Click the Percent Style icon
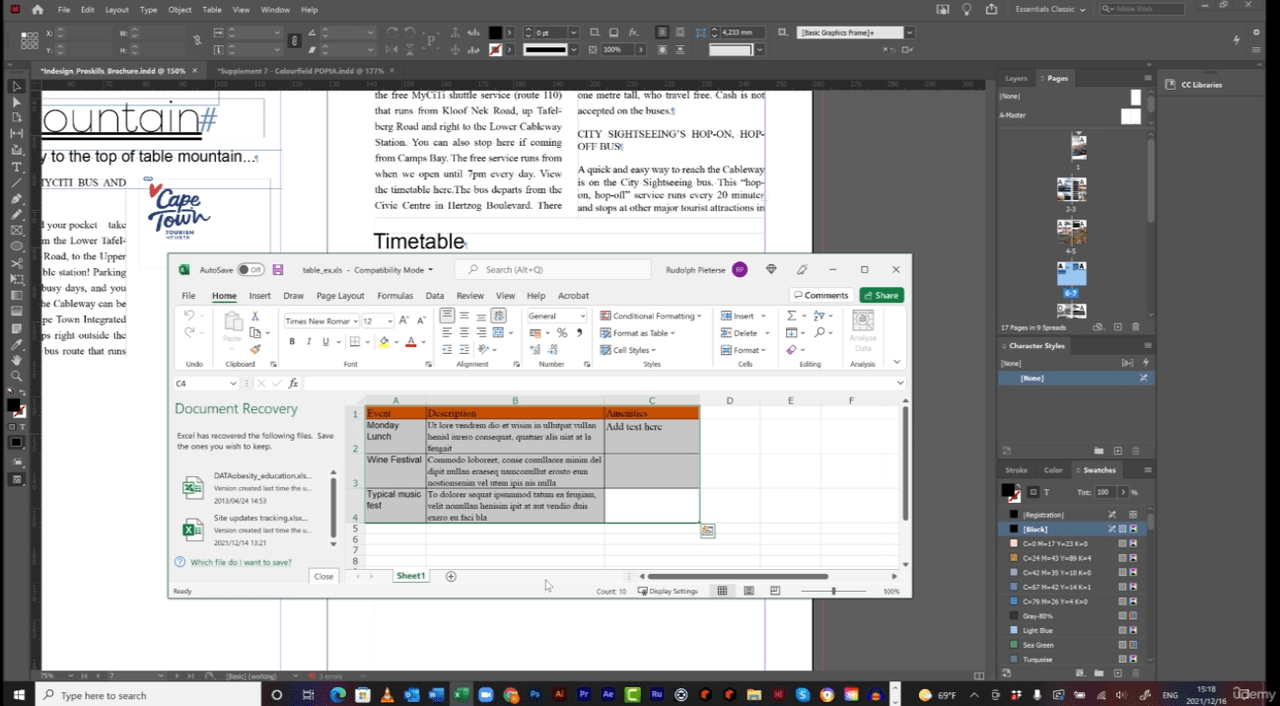 pos(562,333)
